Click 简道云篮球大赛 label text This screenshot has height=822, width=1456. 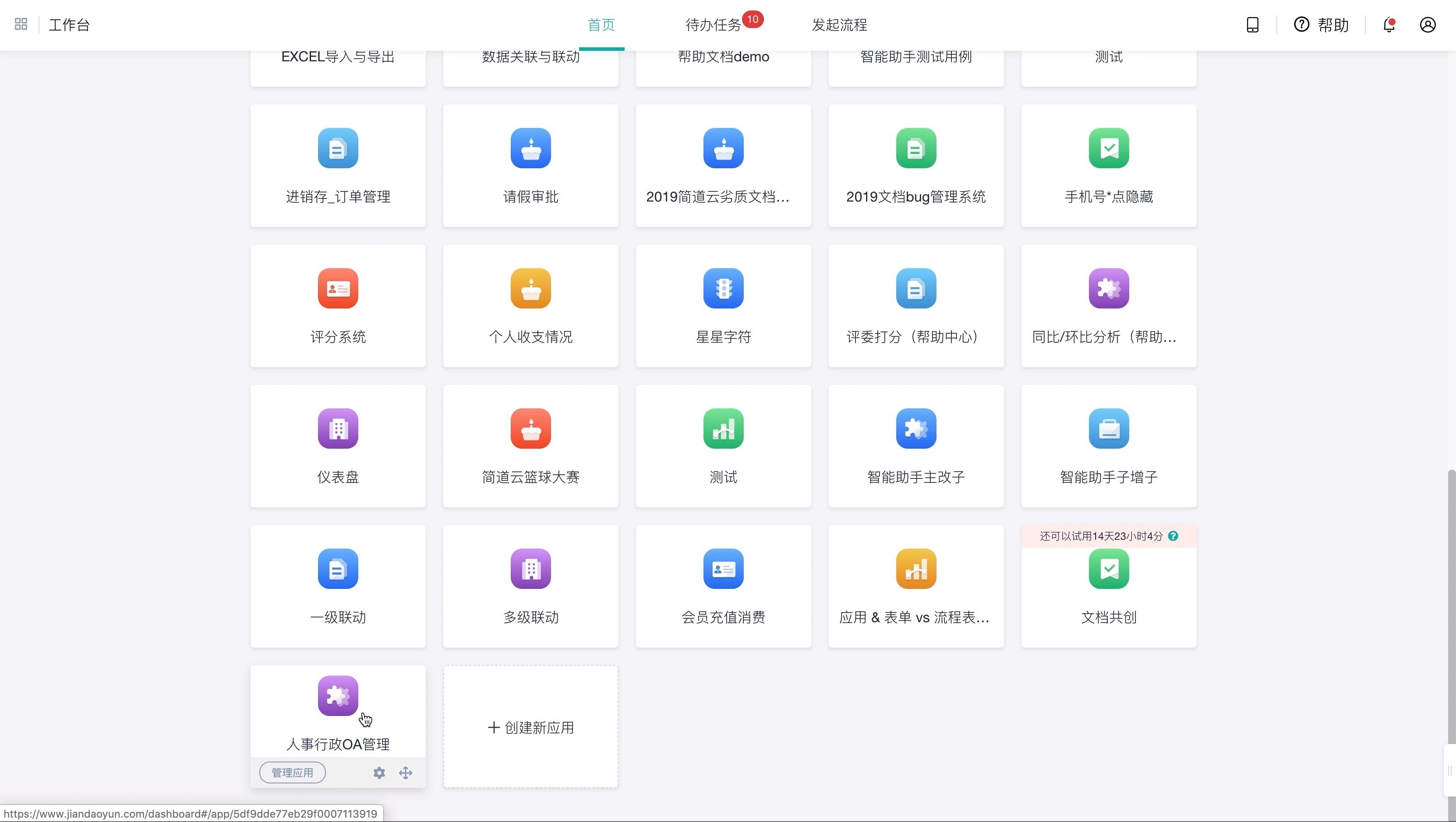(x=531, y=477)
